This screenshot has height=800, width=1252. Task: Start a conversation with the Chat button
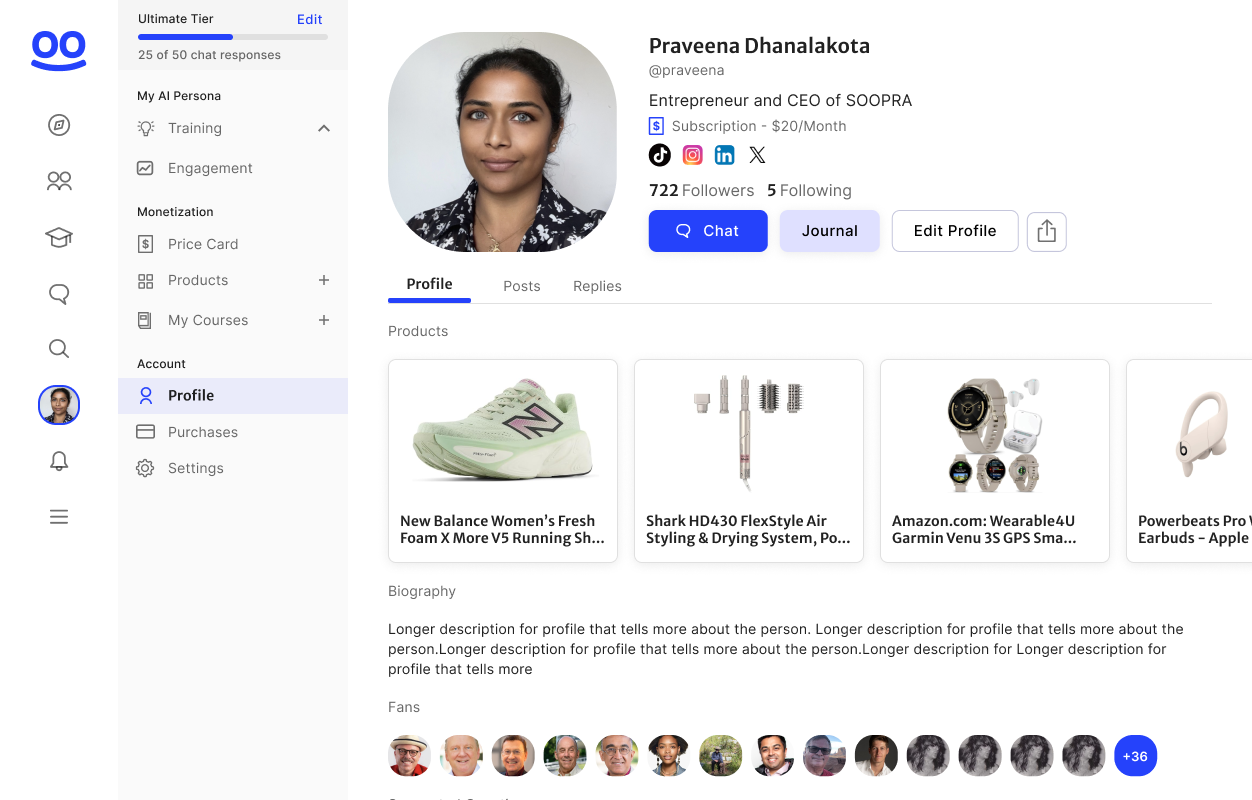708,231
